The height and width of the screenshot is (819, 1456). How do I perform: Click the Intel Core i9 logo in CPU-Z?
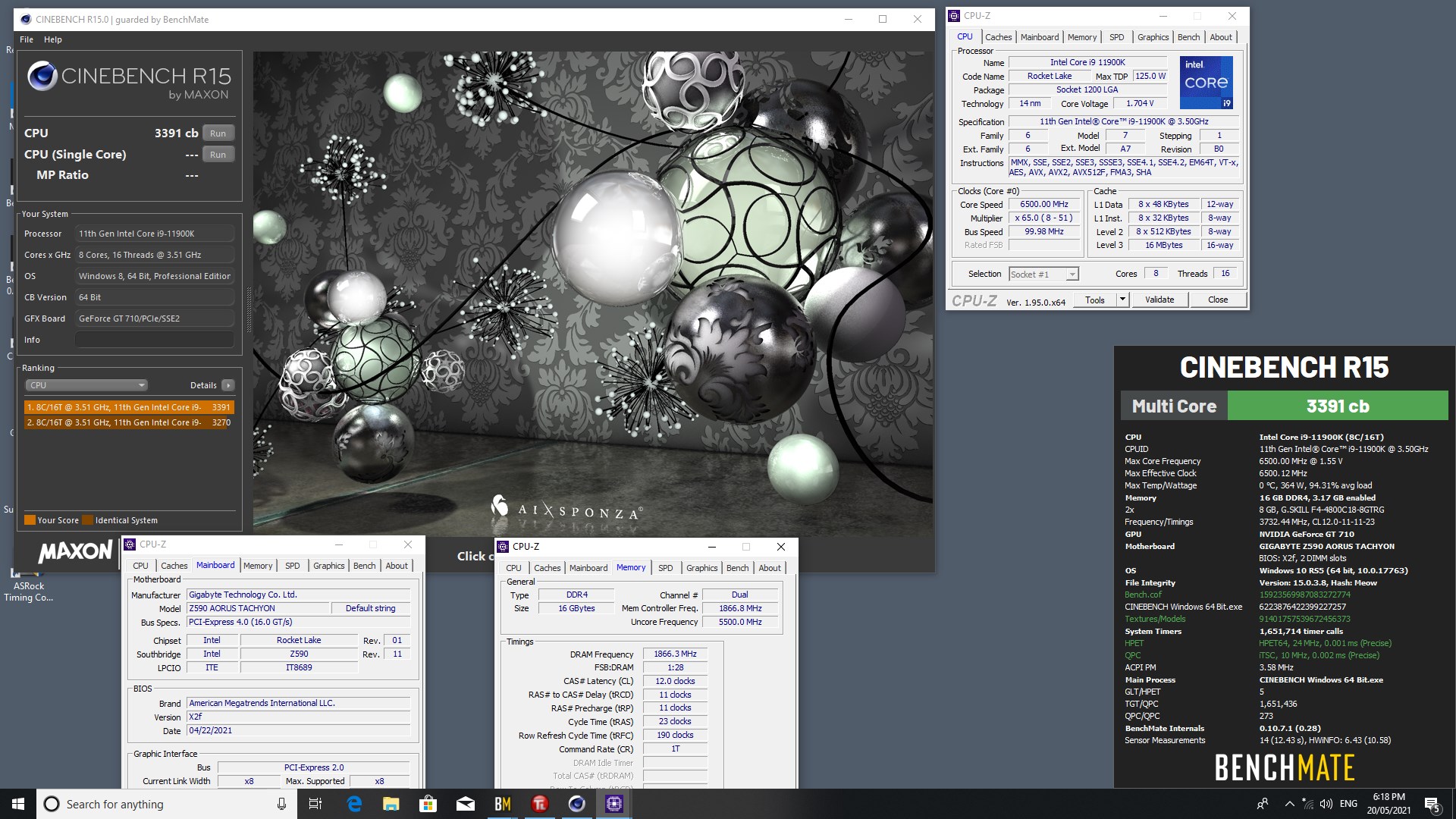coord(1206,82)
